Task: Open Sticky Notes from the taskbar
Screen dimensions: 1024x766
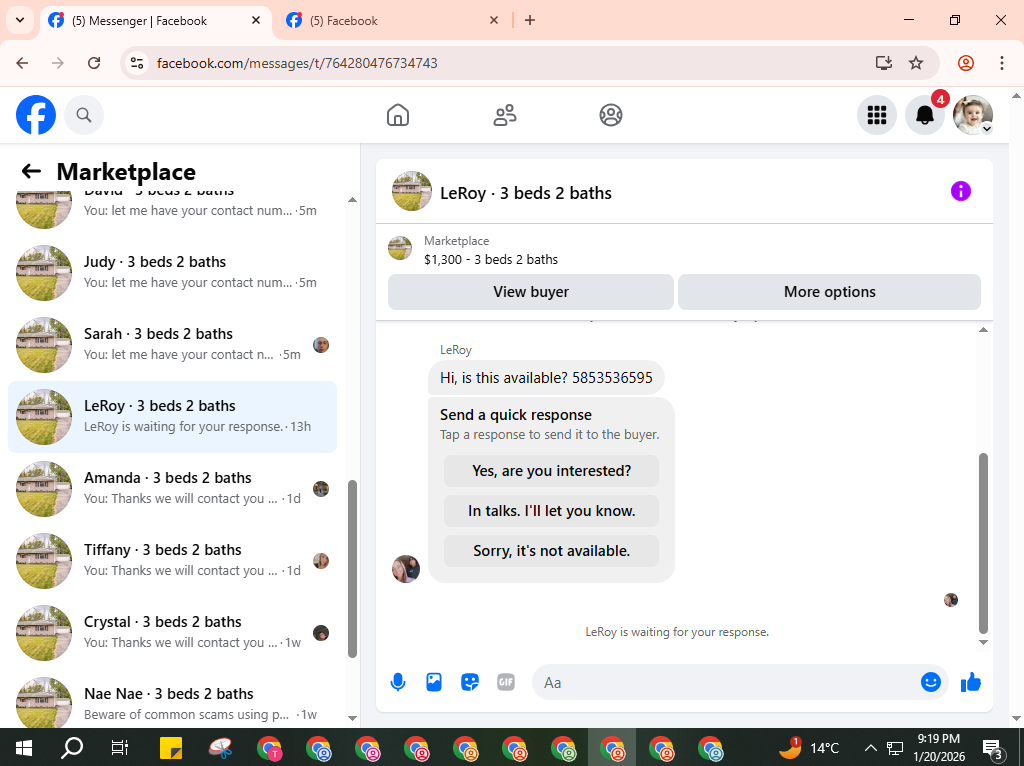Action: (x=171, y=748)
